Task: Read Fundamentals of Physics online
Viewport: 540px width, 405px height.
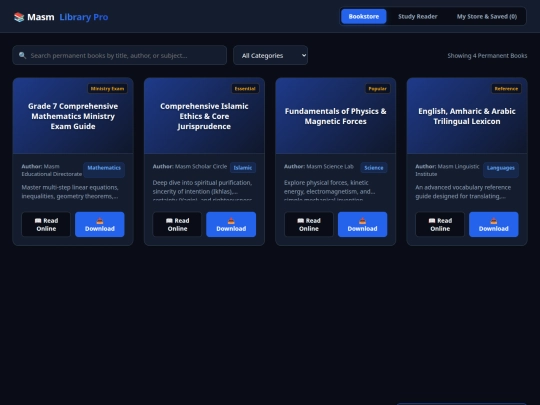Action: click(x=309, y=225)
